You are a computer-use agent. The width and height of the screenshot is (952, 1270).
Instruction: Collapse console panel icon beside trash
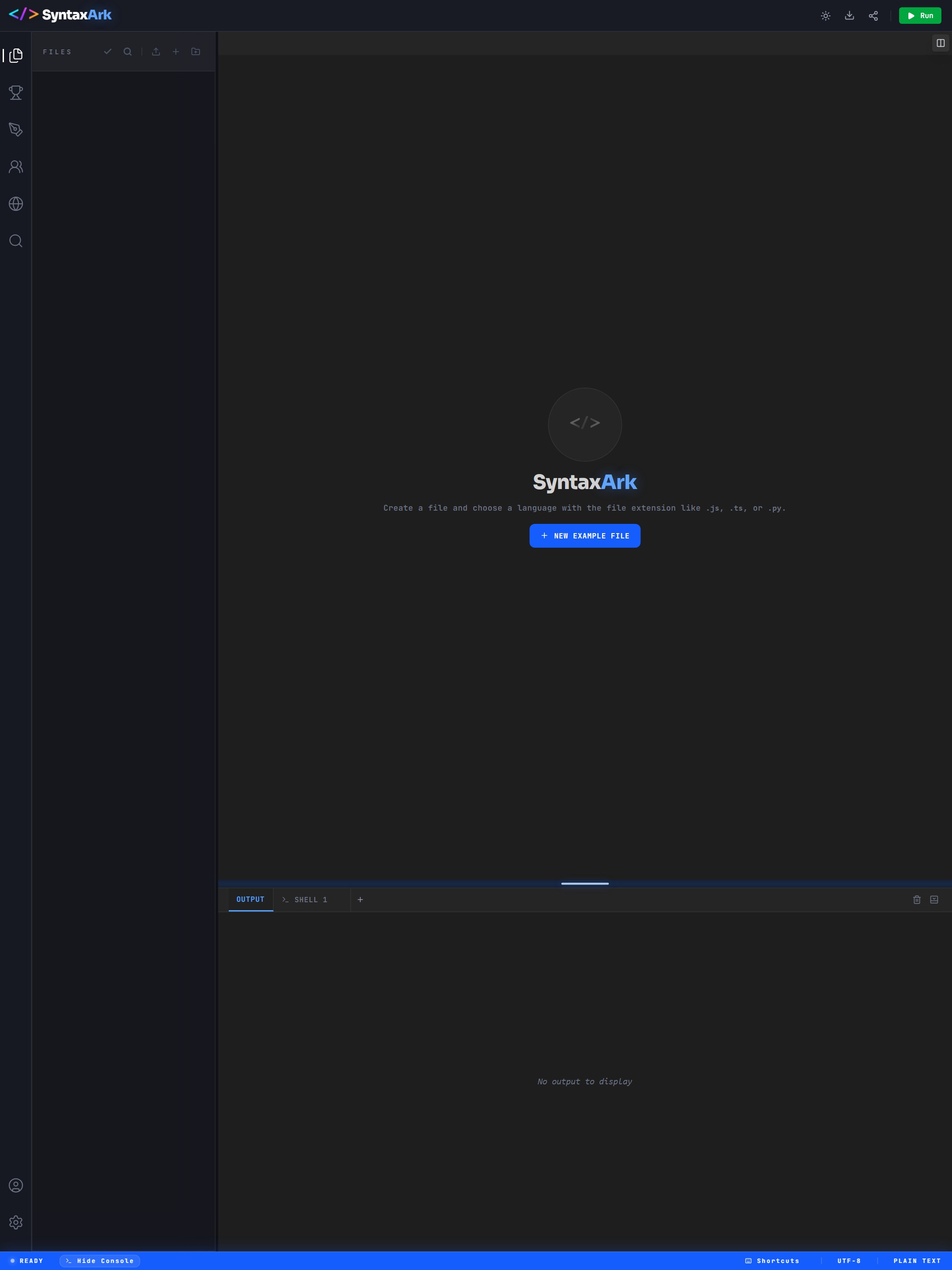coord(934,900)
